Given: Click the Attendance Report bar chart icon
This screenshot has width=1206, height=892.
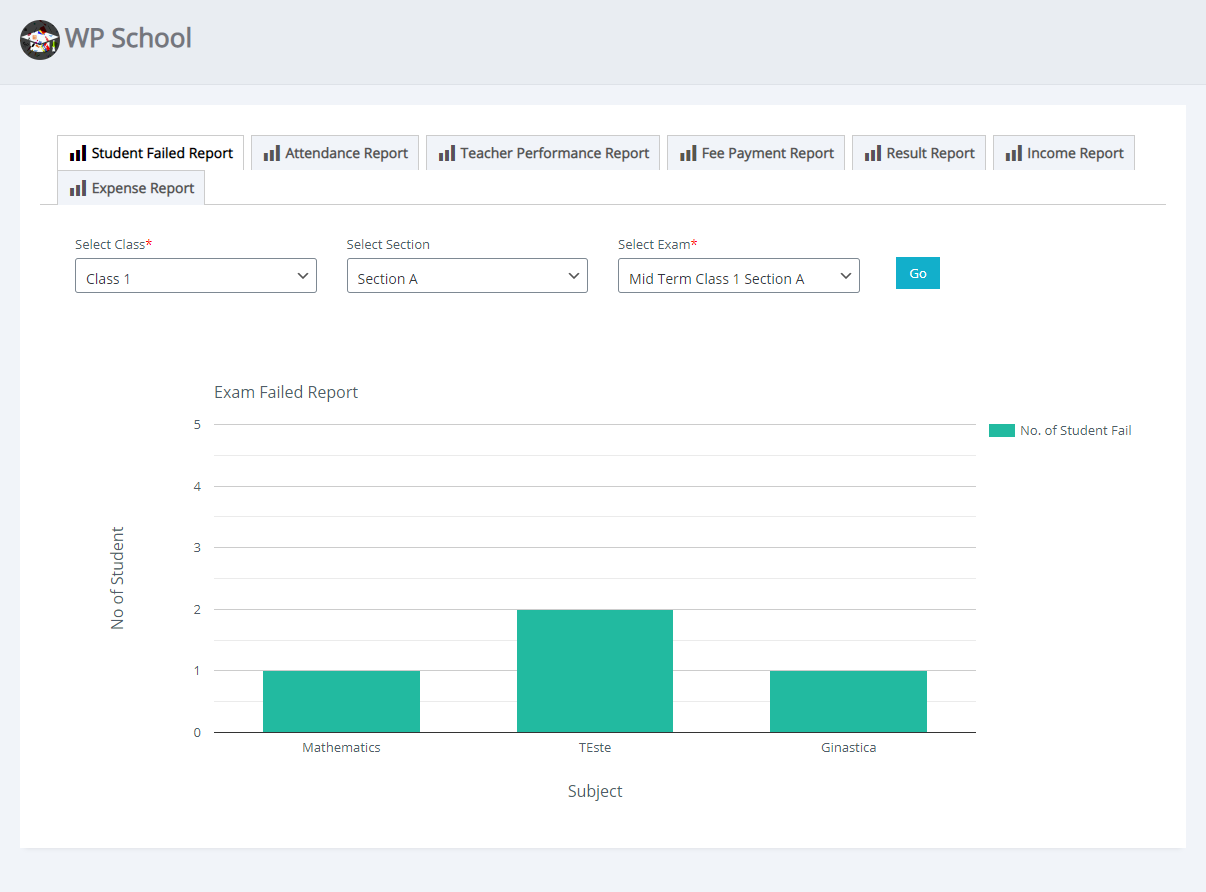Looking at the screenshot, I should click(x=271, y=154).
